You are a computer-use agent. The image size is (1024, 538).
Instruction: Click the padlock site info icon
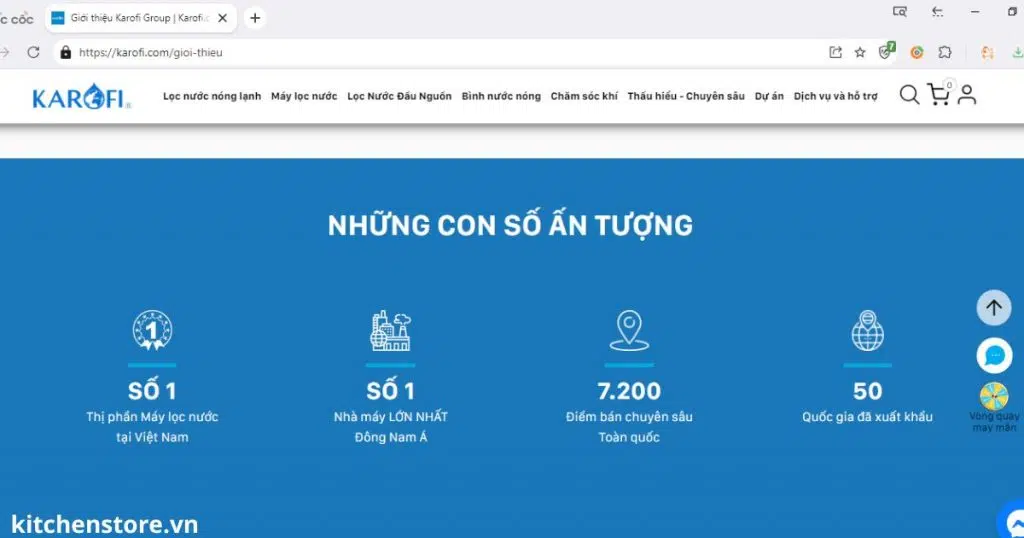(65, 52)
